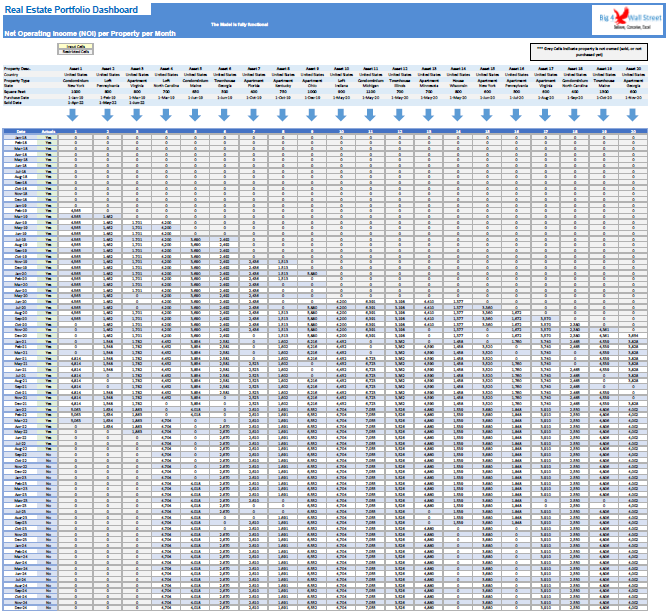Click the blue down arrow under Asset 19
This screenshot has height=616, width=666.
click(x=604, y=115)
